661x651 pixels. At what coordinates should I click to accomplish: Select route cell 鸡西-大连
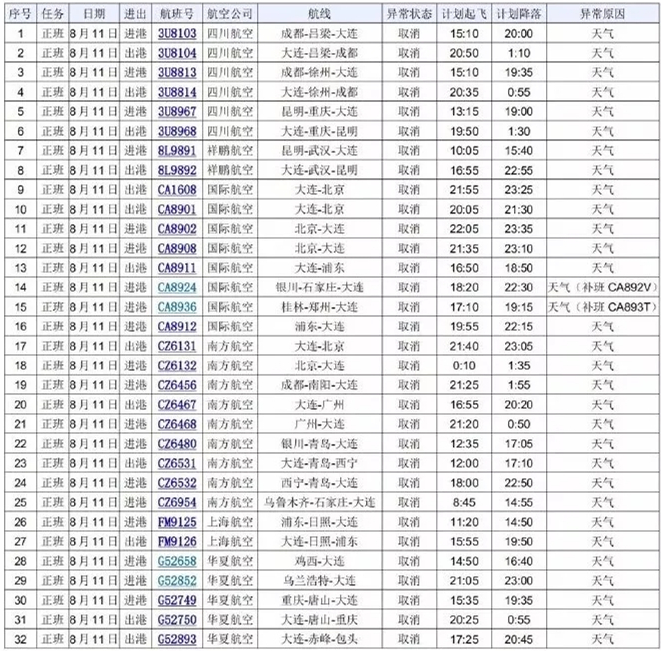320,561
